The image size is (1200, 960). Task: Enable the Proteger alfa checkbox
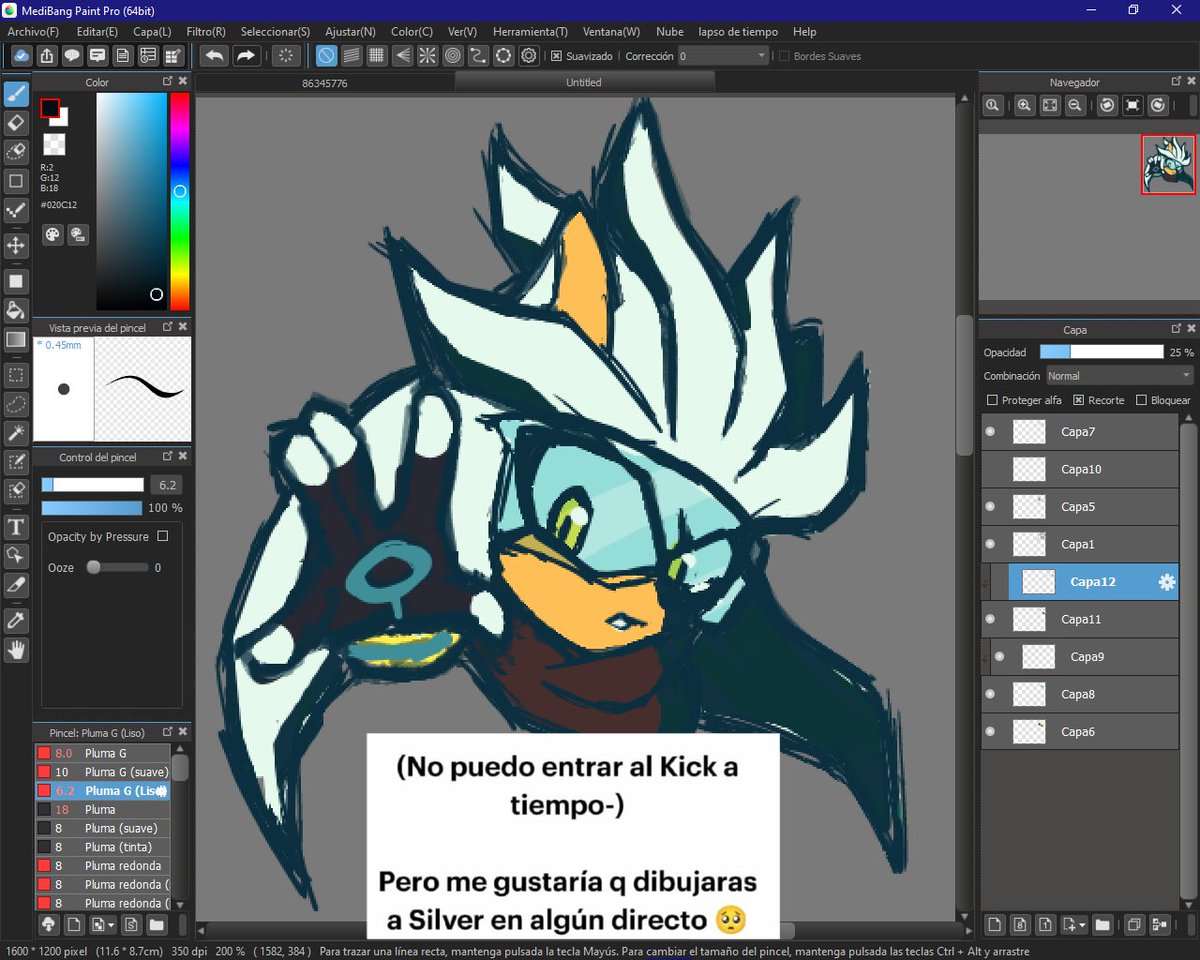click(x=992, y=400)
